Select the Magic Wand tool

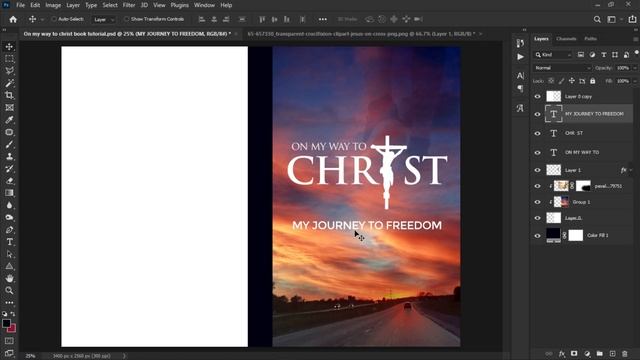pos(9,83)
